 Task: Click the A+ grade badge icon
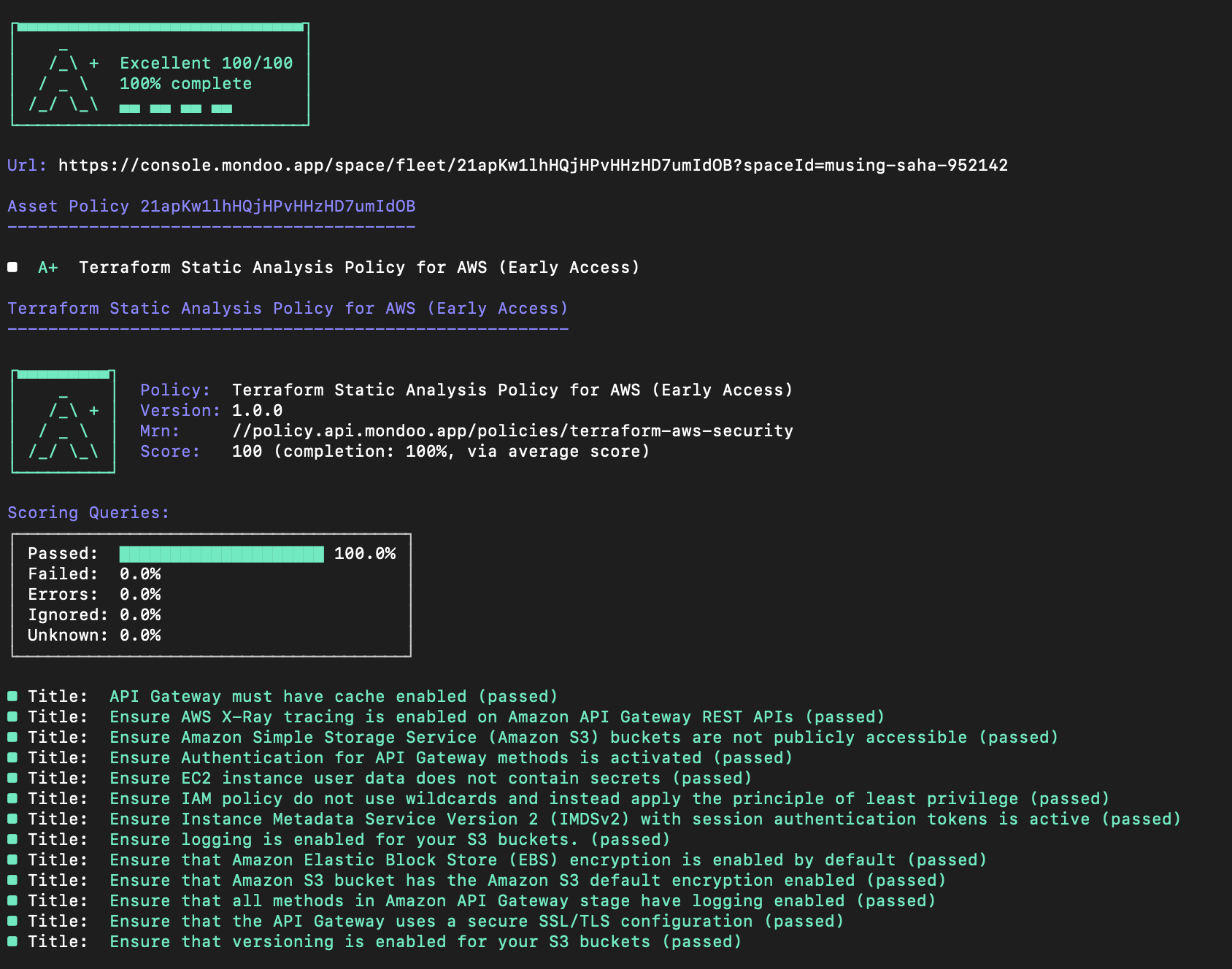coord(48,267)
